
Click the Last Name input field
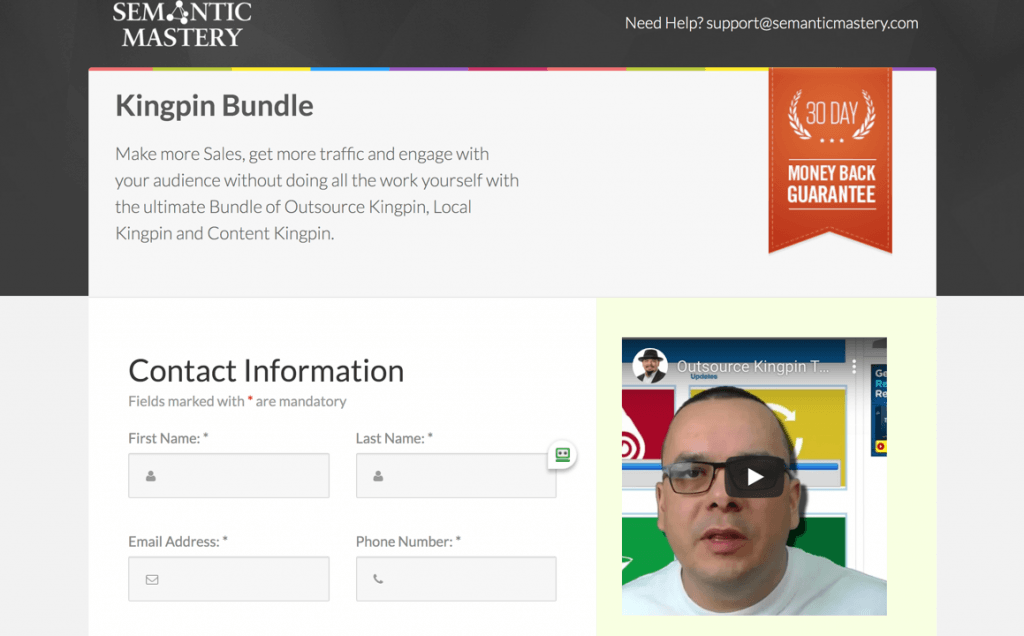pos(456,475)
